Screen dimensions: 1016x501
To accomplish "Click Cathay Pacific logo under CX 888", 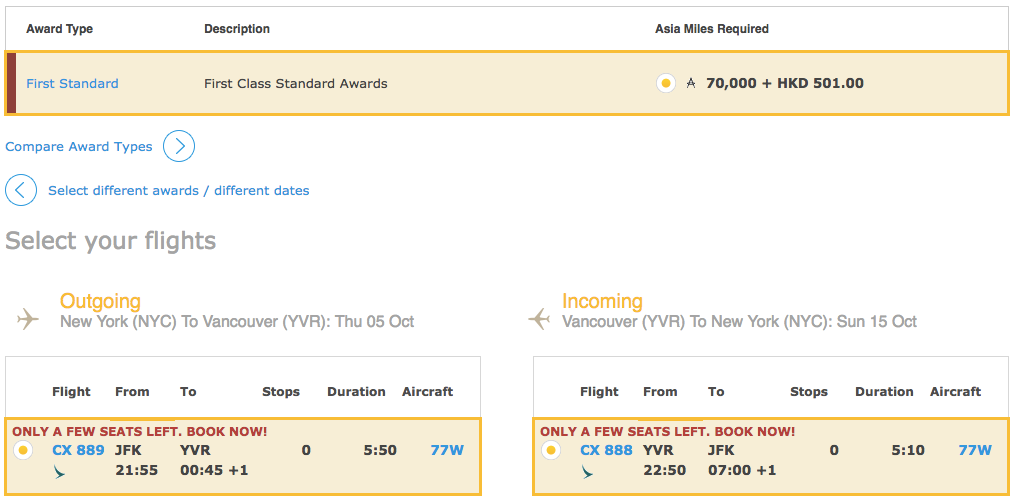I will (588, 471).
